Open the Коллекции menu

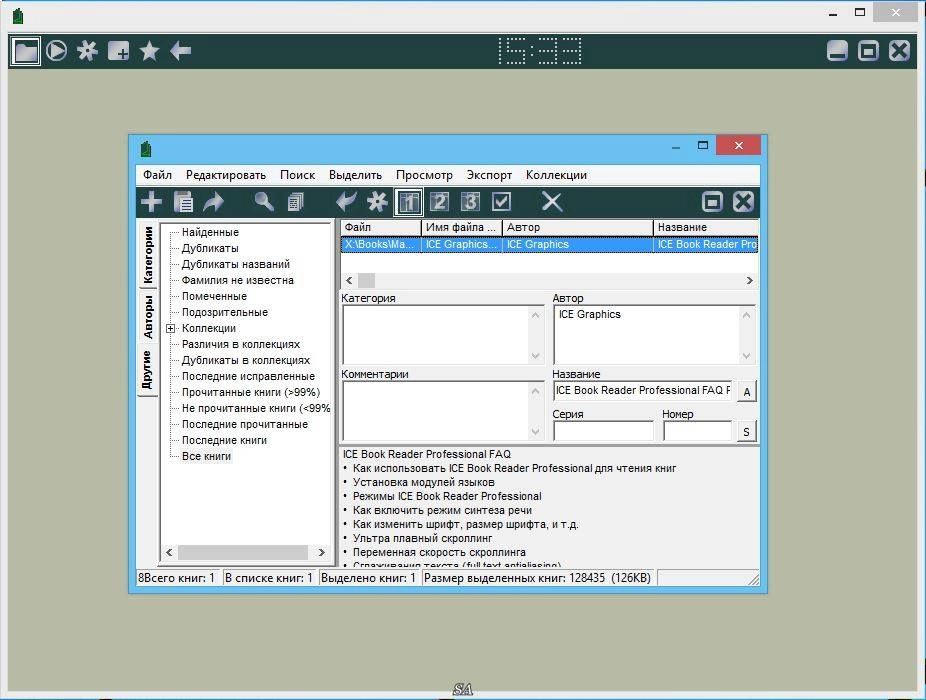click(x=556, y=175)
